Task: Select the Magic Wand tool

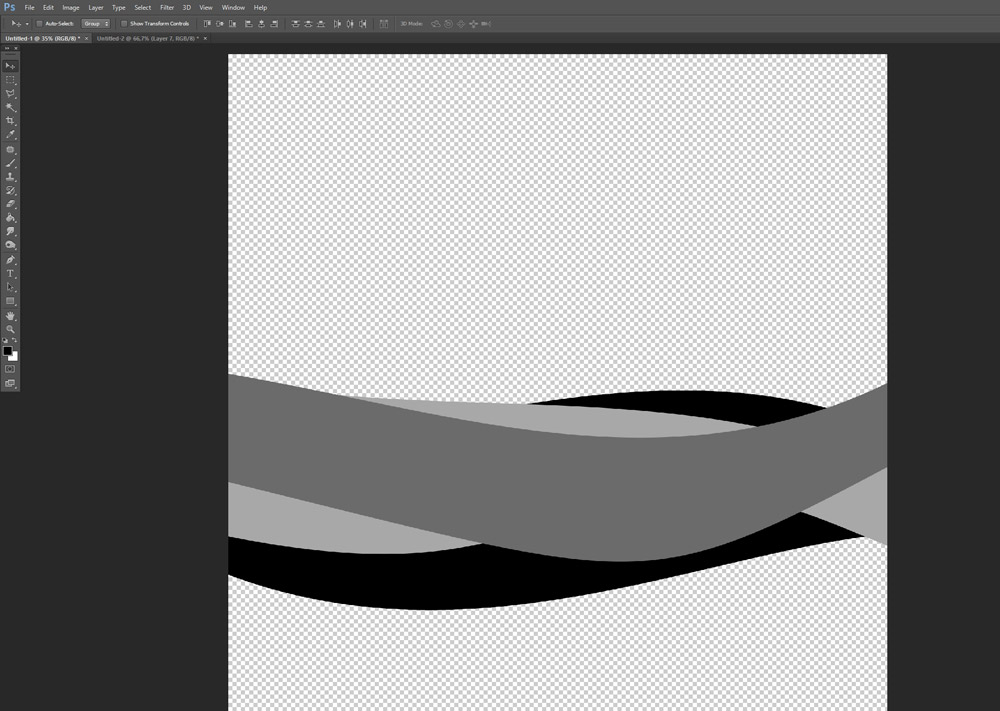Action: point(11,106)
